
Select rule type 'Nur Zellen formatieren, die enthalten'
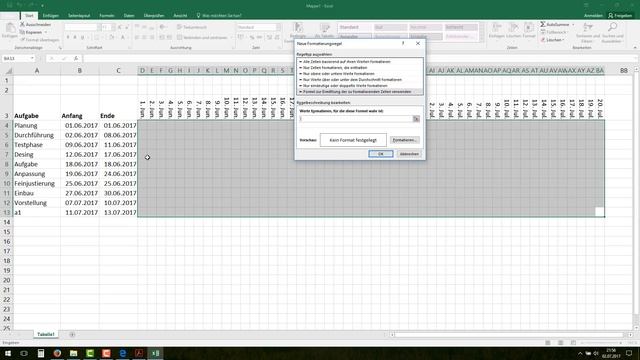coord(360,68)
